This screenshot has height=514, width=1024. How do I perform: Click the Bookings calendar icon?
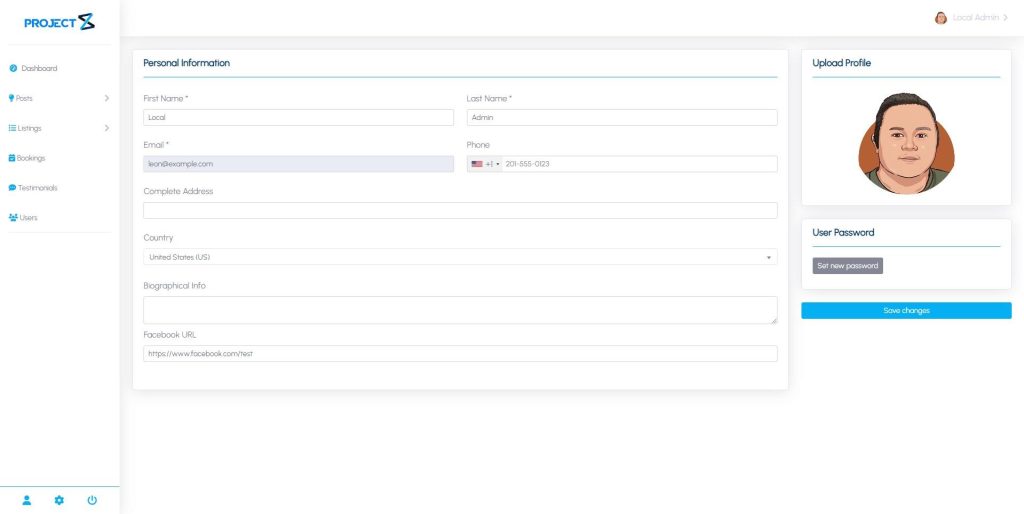click(12, 158)
